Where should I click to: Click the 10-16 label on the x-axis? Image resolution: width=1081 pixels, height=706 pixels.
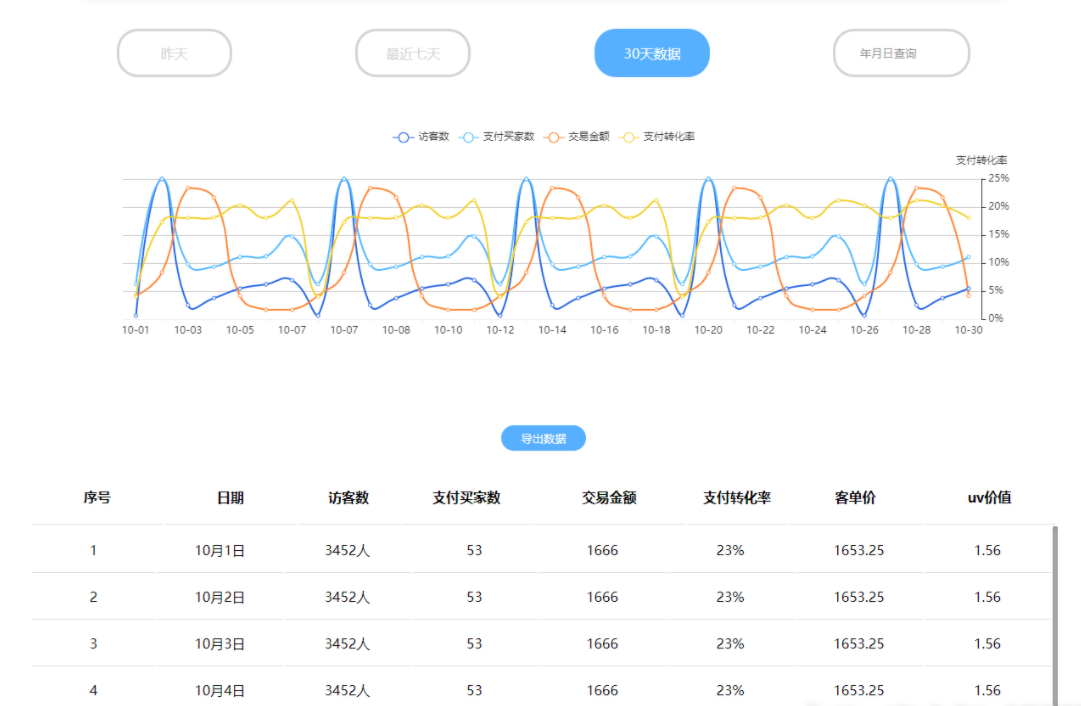click(604, 329)
